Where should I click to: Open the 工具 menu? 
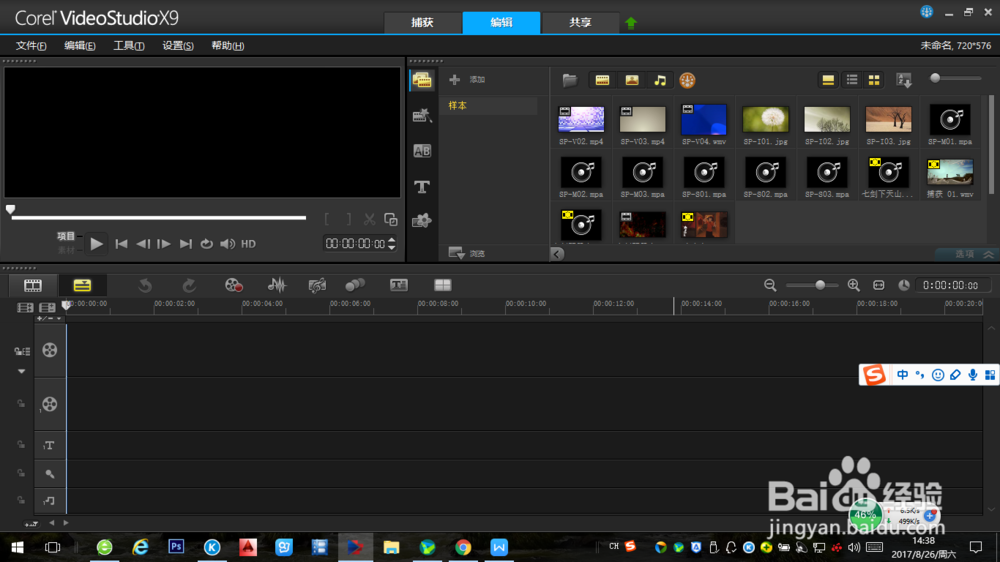pos(129,45)
